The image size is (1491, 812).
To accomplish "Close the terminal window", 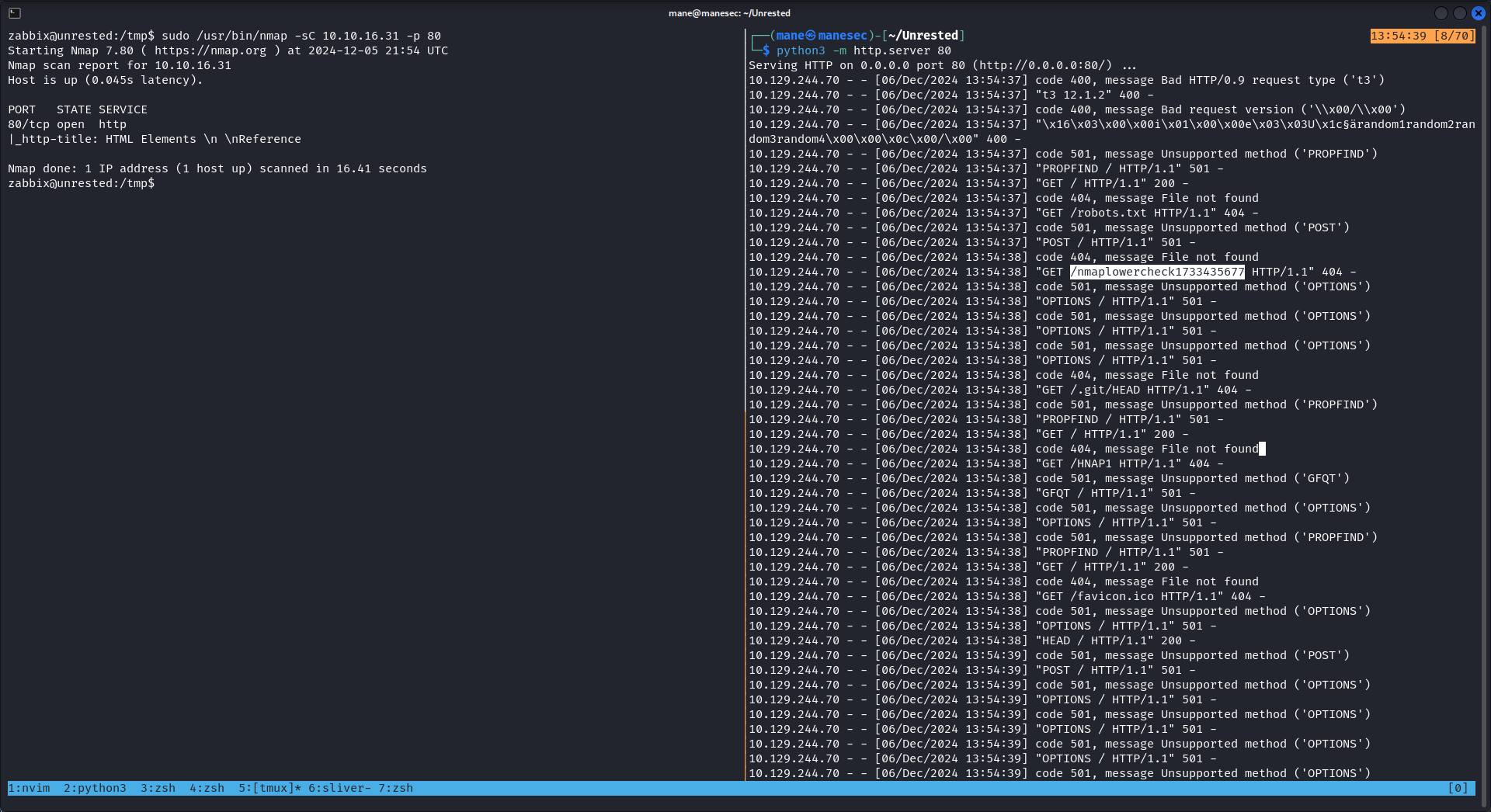I will [1479, 13].
